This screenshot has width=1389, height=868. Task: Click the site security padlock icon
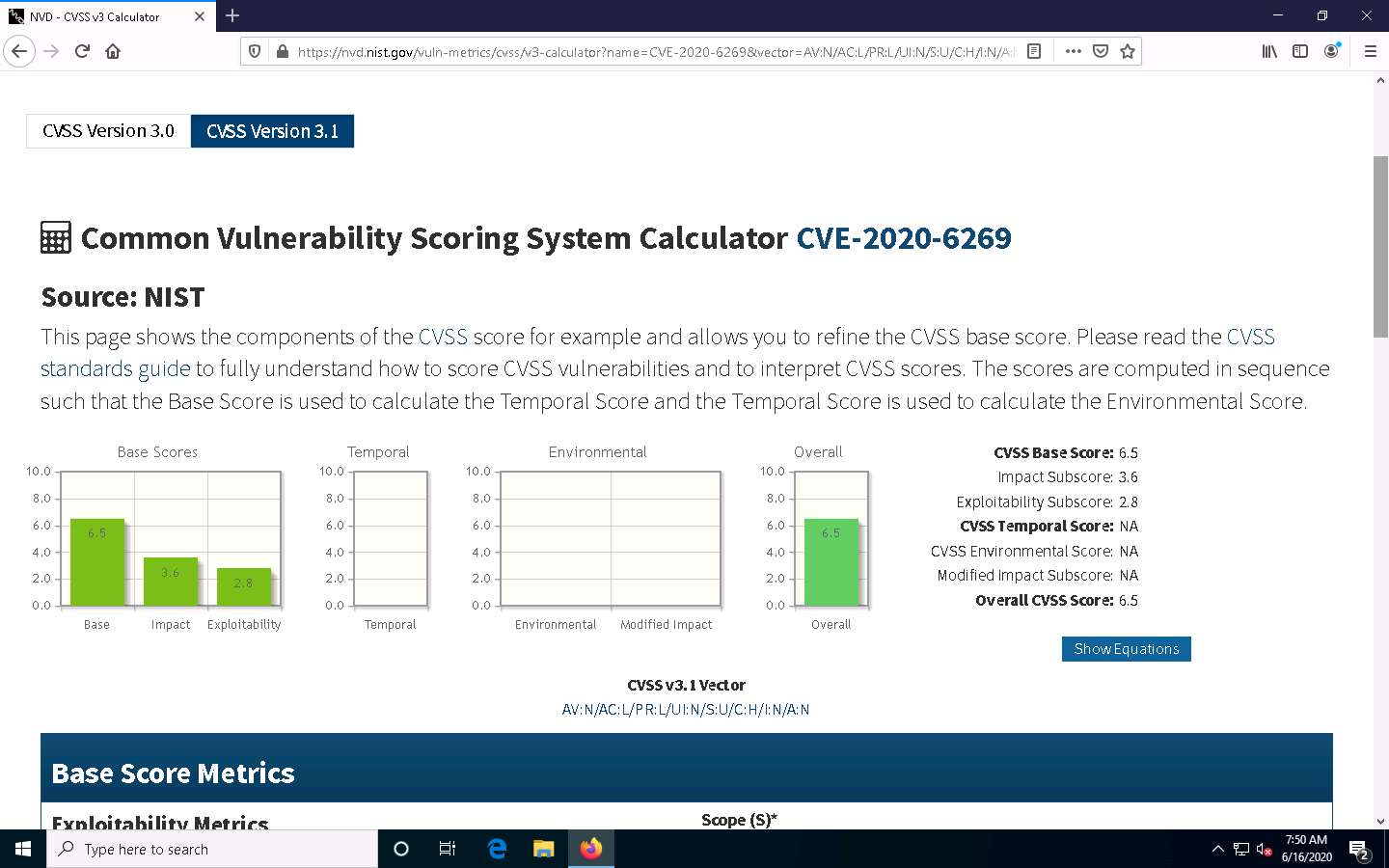(x=282, y=51)
